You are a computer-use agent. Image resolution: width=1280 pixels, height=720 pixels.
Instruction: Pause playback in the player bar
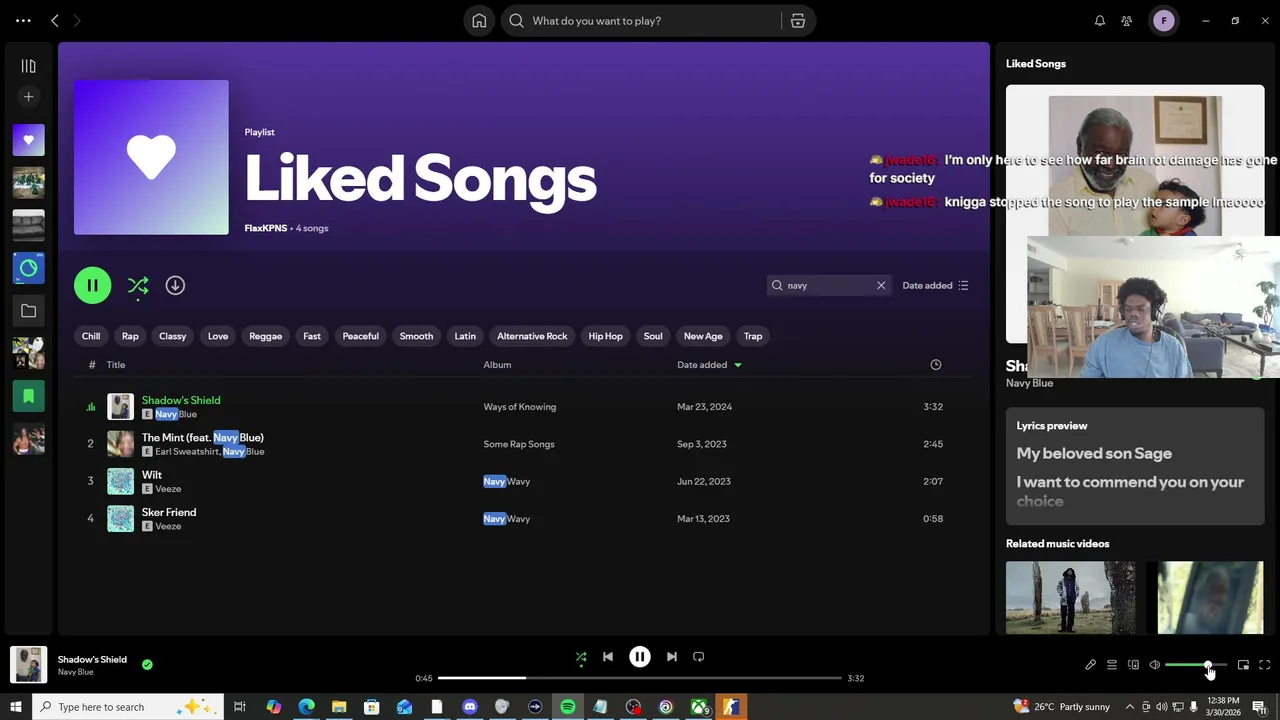point(640,657)
